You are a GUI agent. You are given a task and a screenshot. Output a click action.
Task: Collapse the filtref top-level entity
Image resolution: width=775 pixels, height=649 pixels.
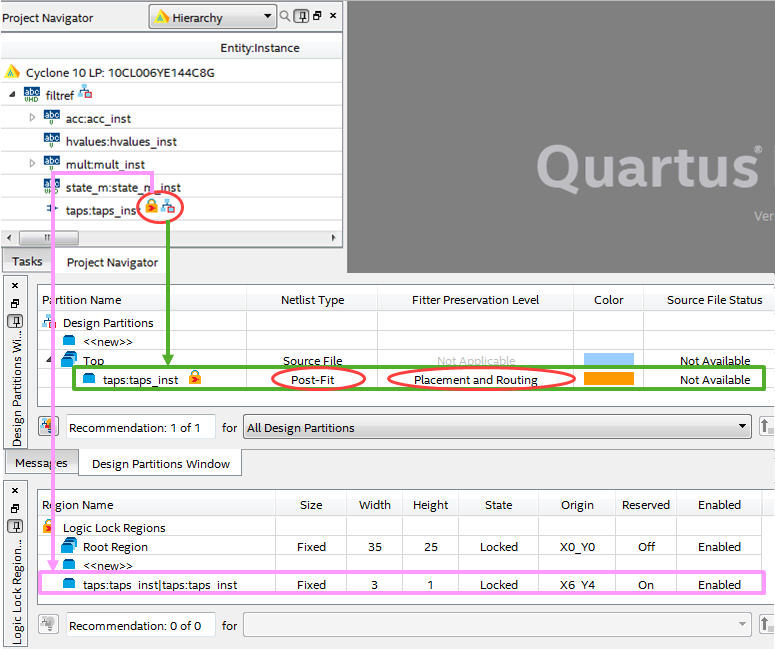[x=12, y=94]
